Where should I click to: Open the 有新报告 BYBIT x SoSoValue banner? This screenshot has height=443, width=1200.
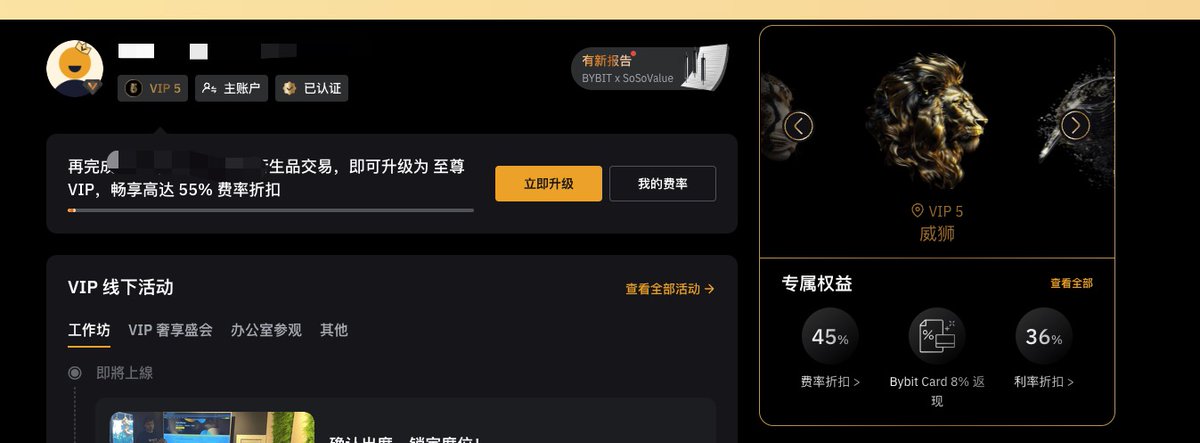pos(650,68)
